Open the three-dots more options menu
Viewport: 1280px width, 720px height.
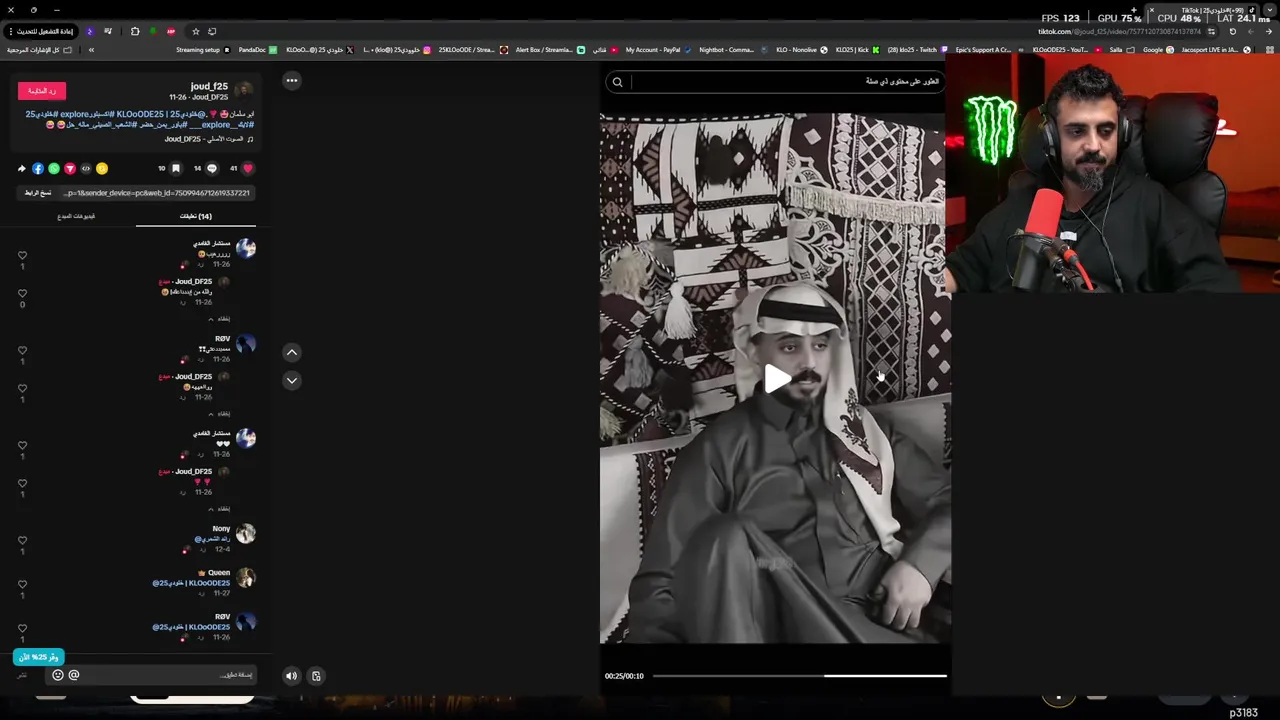coord(292,80)
